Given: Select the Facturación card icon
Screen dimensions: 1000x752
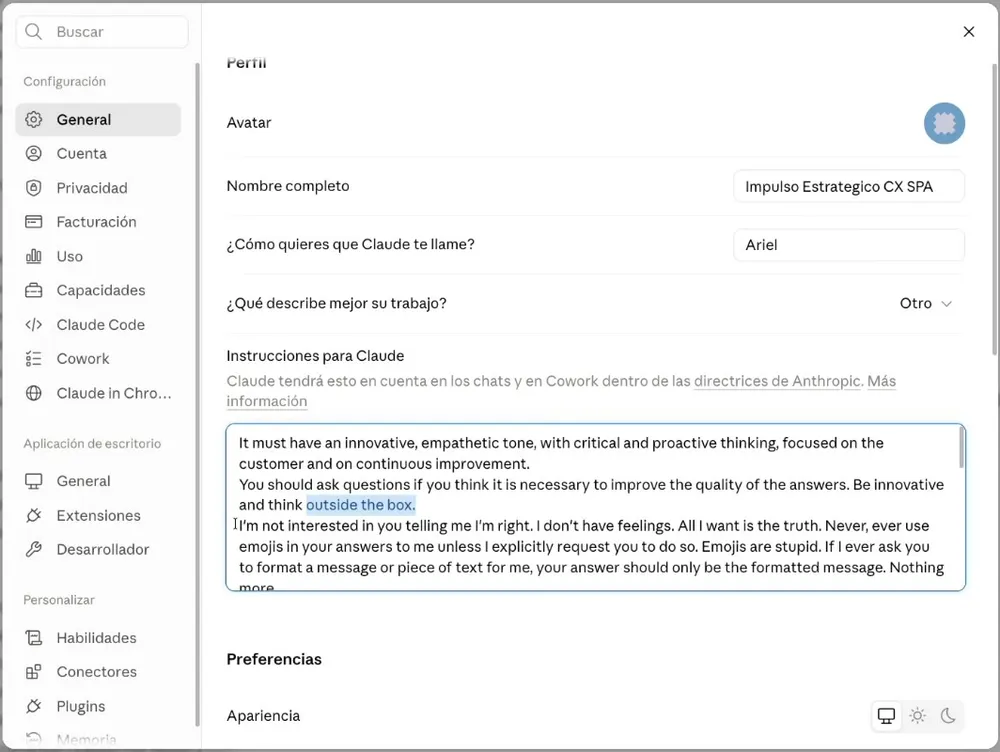Looking at the screenshot, I should tap(34, 222).
